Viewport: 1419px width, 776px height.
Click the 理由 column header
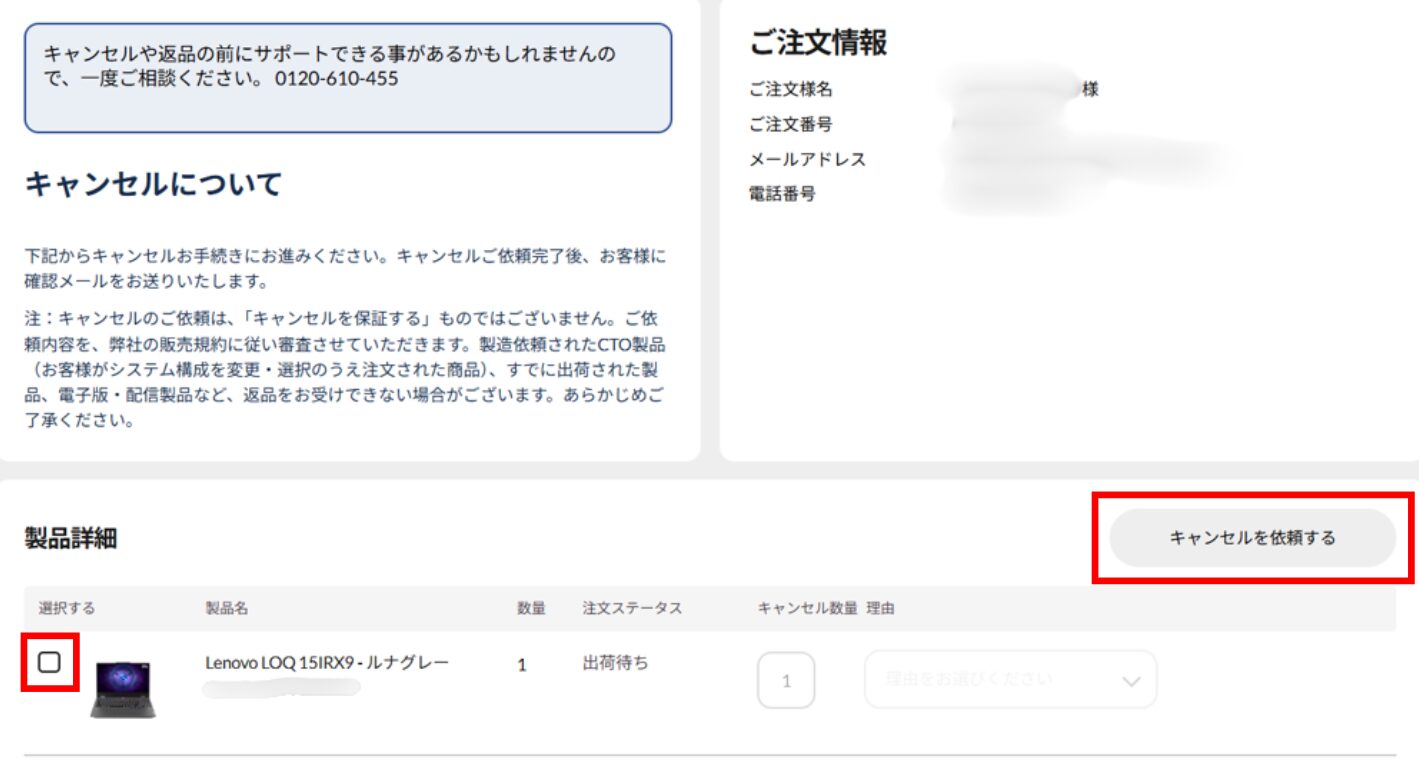pos(880,608)
